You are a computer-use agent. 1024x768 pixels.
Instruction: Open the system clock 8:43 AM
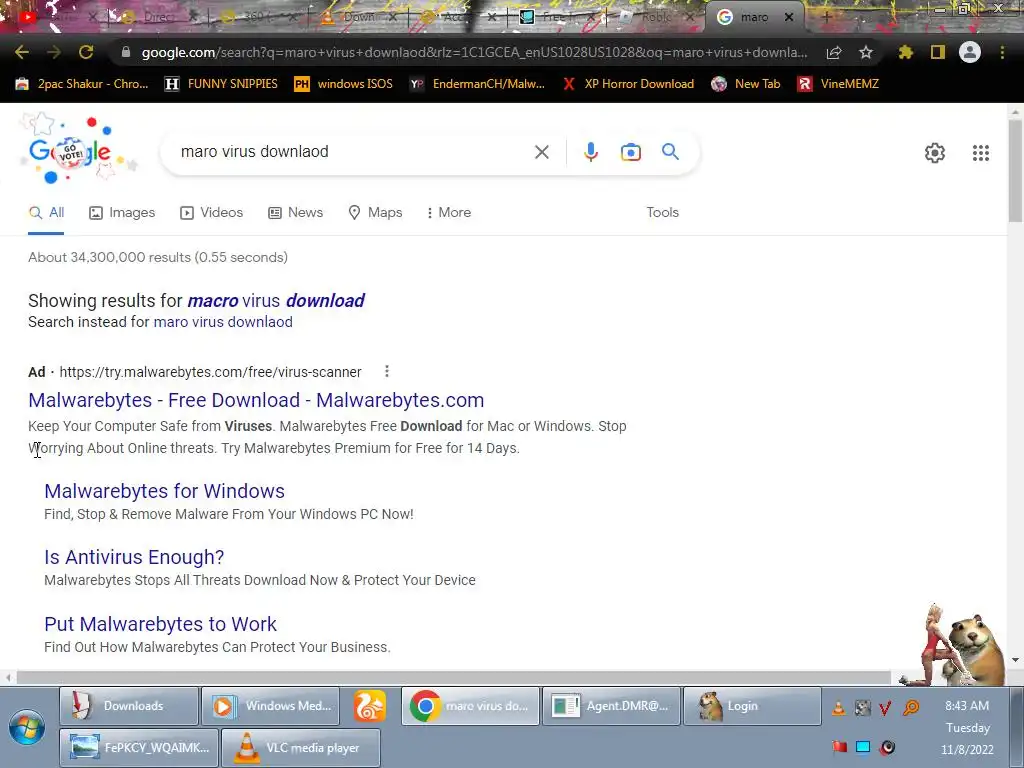pos(967,706)
